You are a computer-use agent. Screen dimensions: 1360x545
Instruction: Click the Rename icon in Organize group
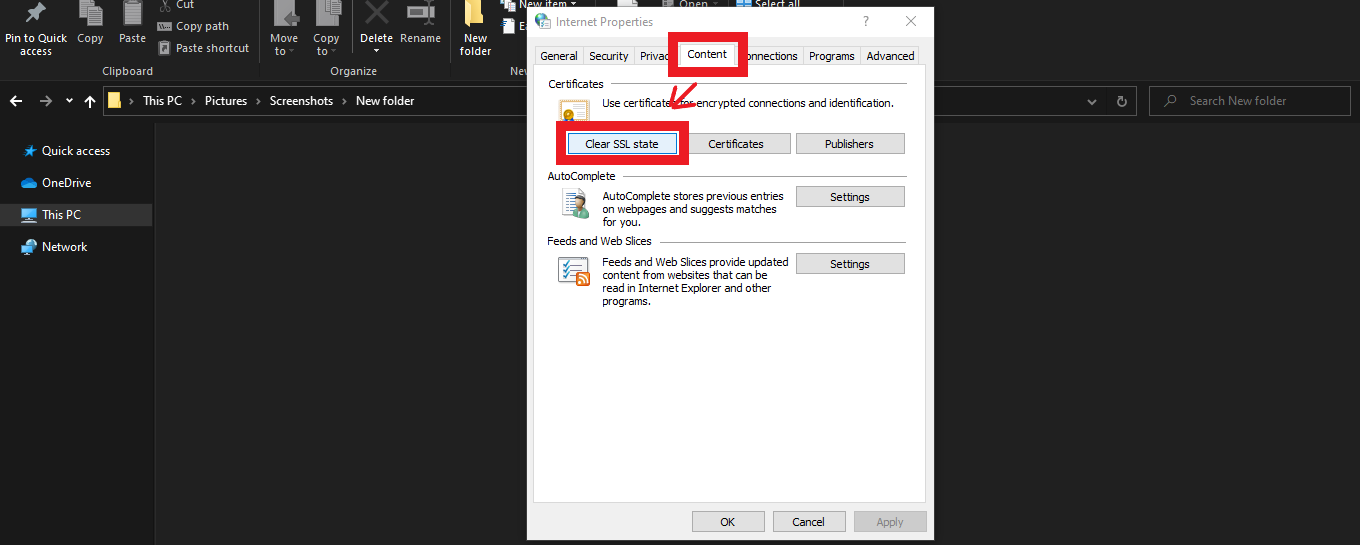pos(420,14)
